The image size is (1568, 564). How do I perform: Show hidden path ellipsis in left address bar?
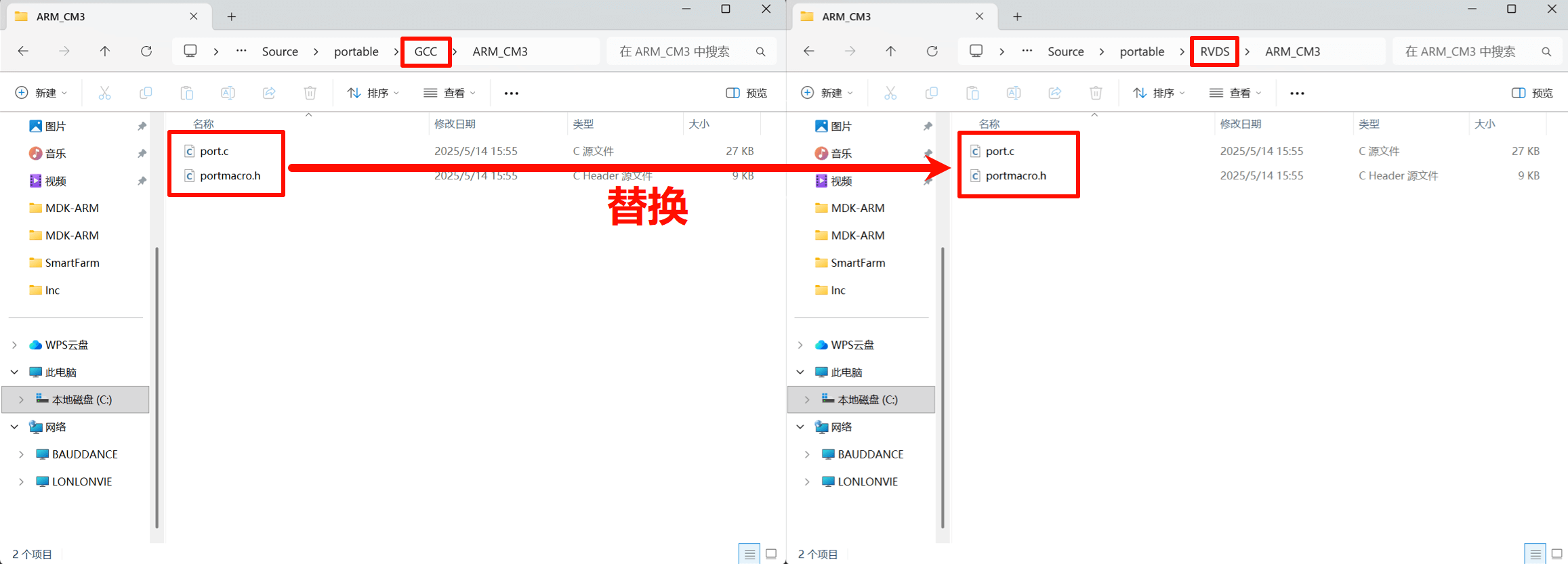(241, 51)
